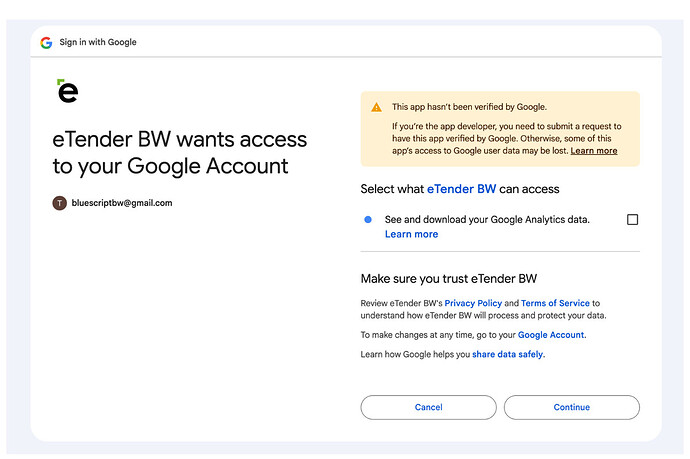Click the blue eTender BW app name link
The image size is (690, 459).
click(x=462, y=189)
